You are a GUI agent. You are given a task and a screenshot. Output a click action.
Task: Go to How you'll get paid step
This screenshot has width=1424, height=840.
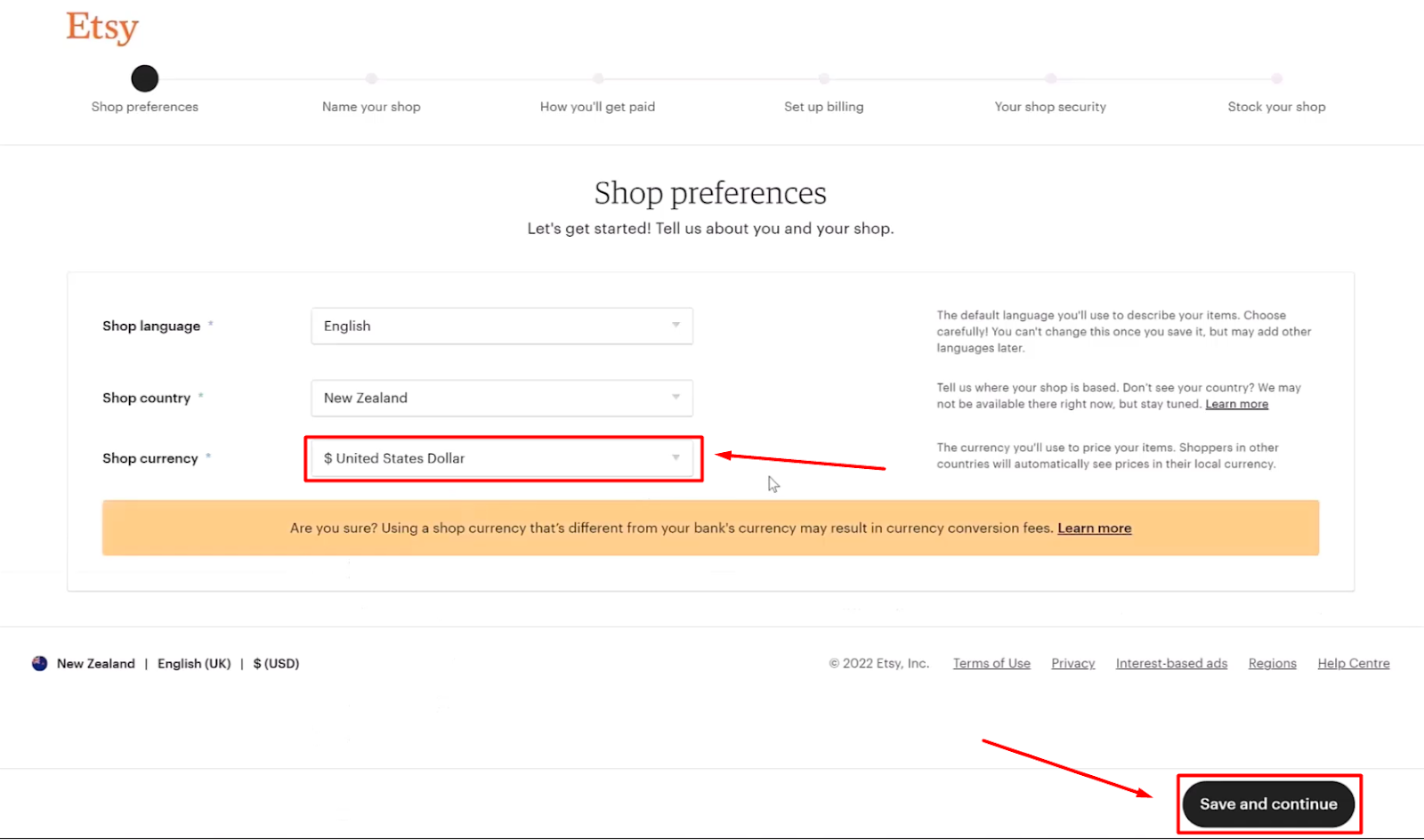pos(597,107)
